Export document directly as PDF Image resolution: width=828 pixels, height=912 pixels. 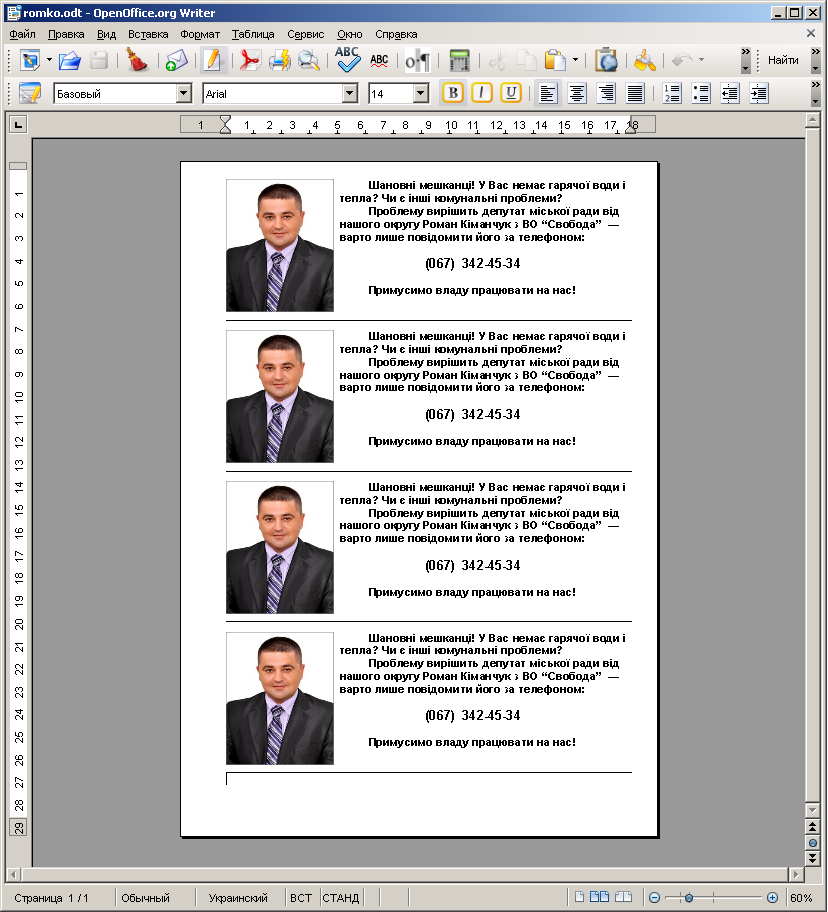tap(249, 61)
